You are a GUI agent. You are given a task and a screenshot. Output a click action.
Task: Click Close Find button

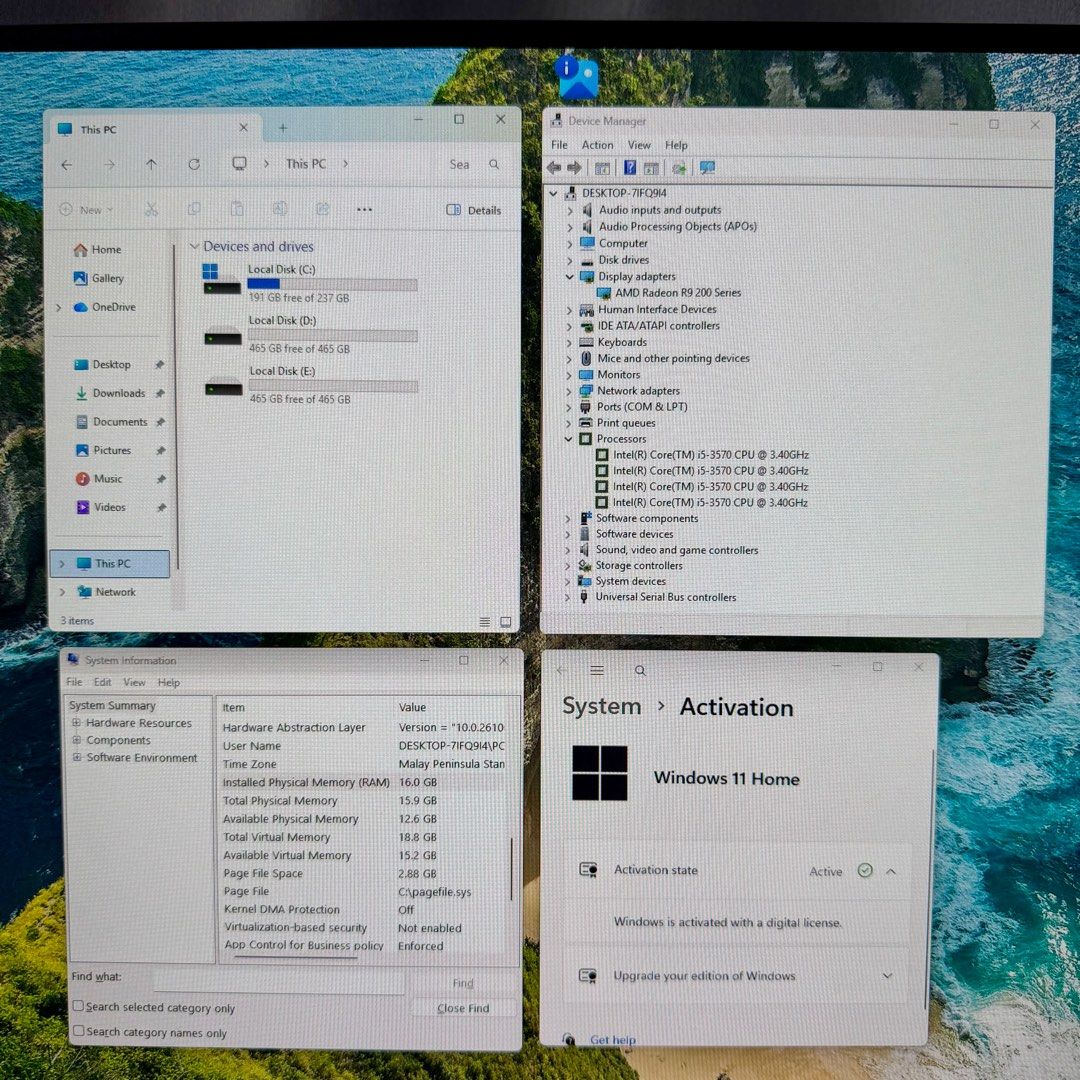tap(463, 1008)
